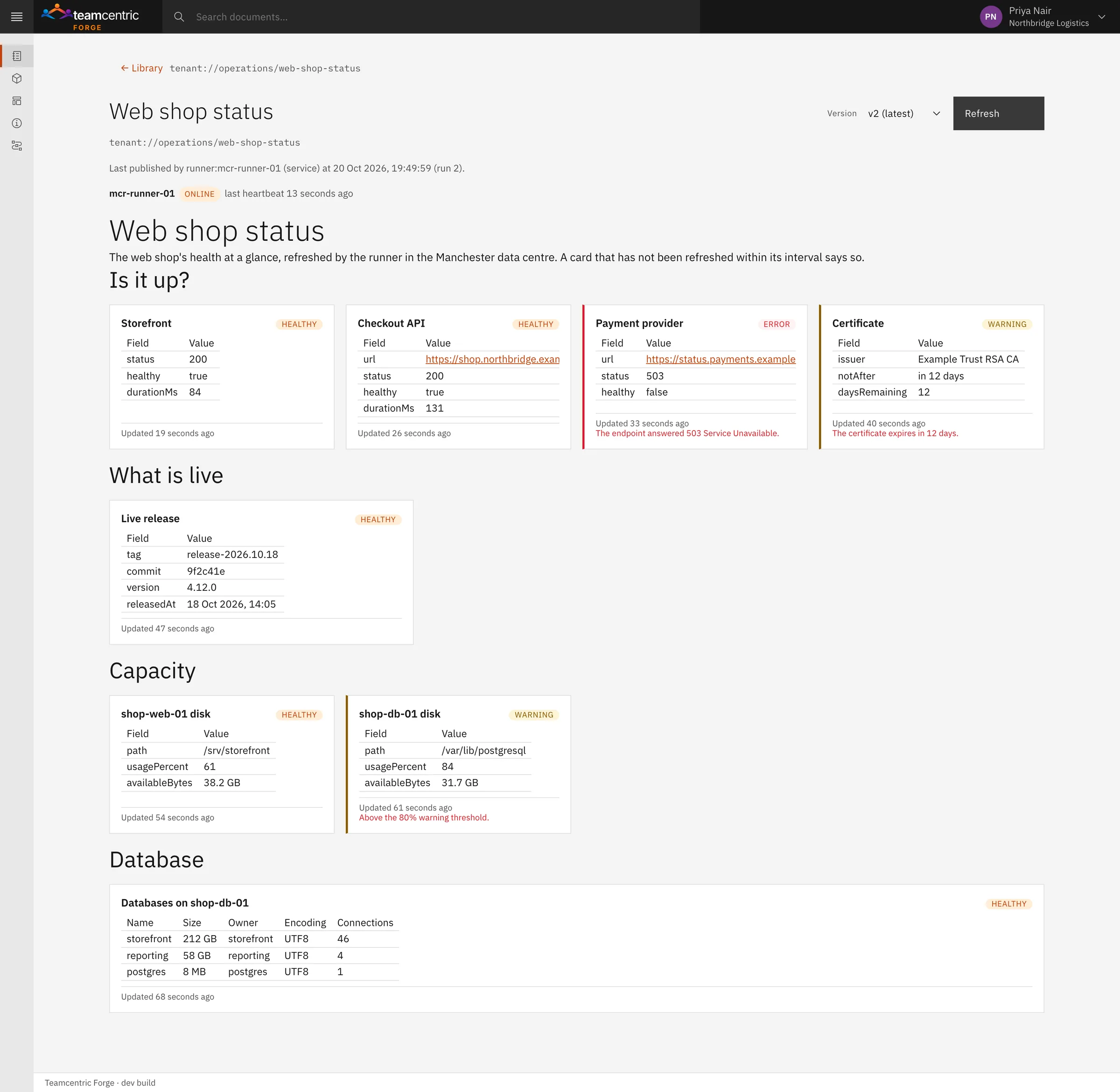Click the ONLINE runner status badge
This screenshot has height=1092, width=1120.
point(200,194)
